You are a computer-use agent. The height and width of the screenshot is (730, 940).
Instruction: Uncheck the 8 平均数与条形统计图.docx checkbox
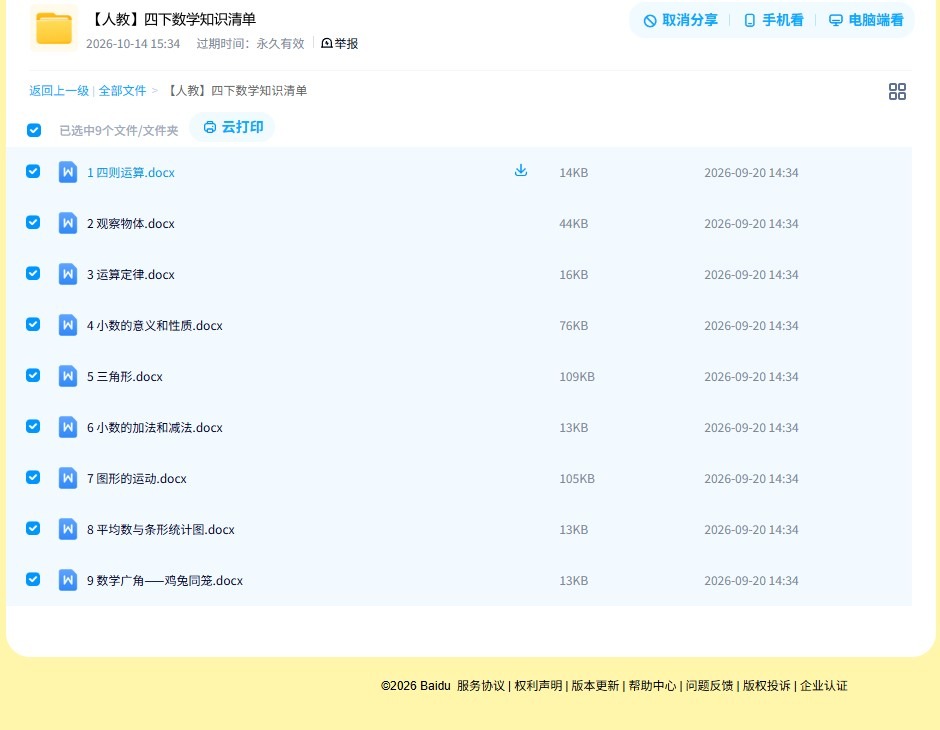point(33,528)
